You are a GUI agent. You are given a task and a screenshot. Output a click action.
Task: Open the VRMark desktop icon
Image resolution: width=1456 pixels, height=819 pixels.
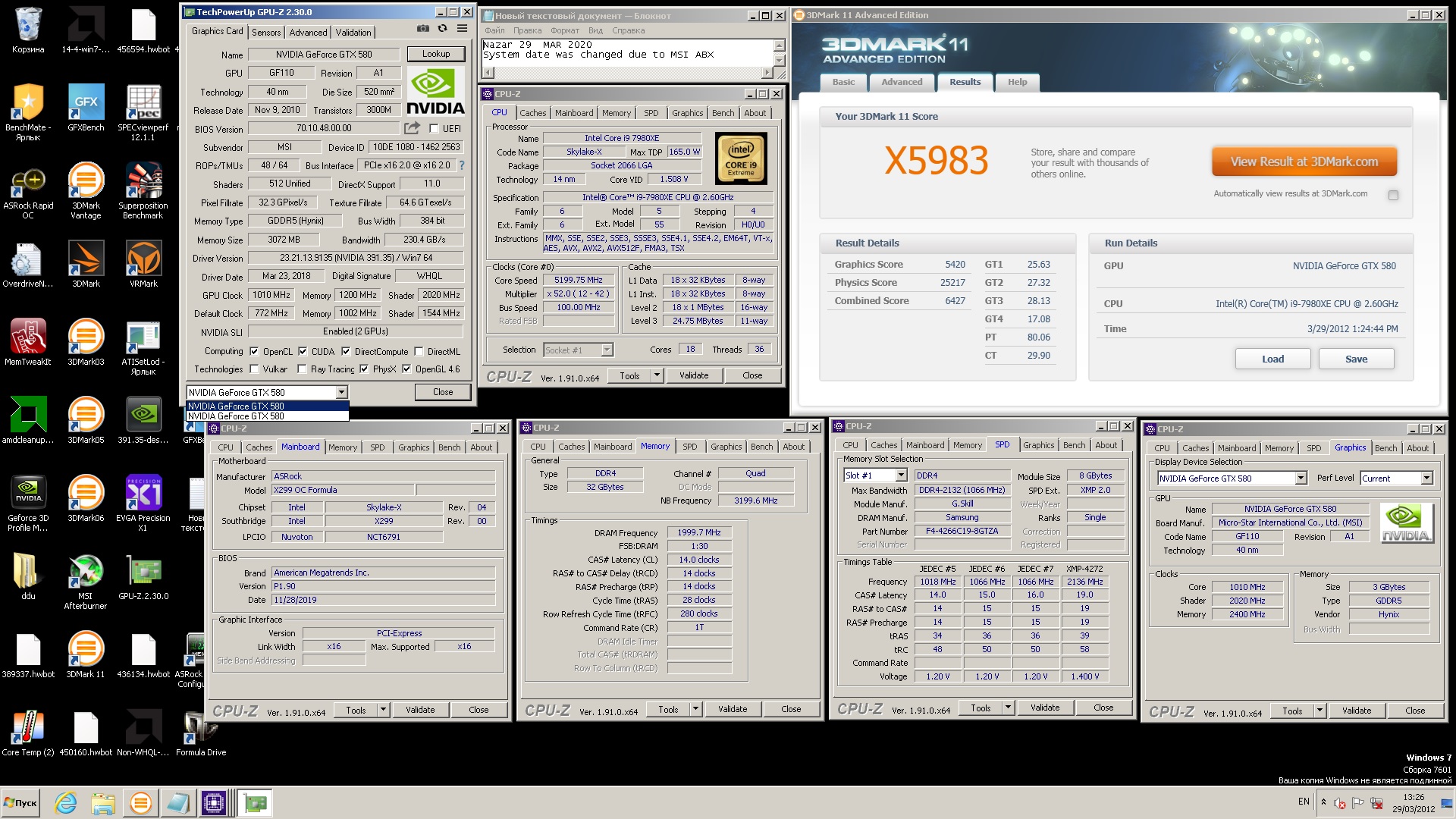pyautogui.click(x=143, y=265)
